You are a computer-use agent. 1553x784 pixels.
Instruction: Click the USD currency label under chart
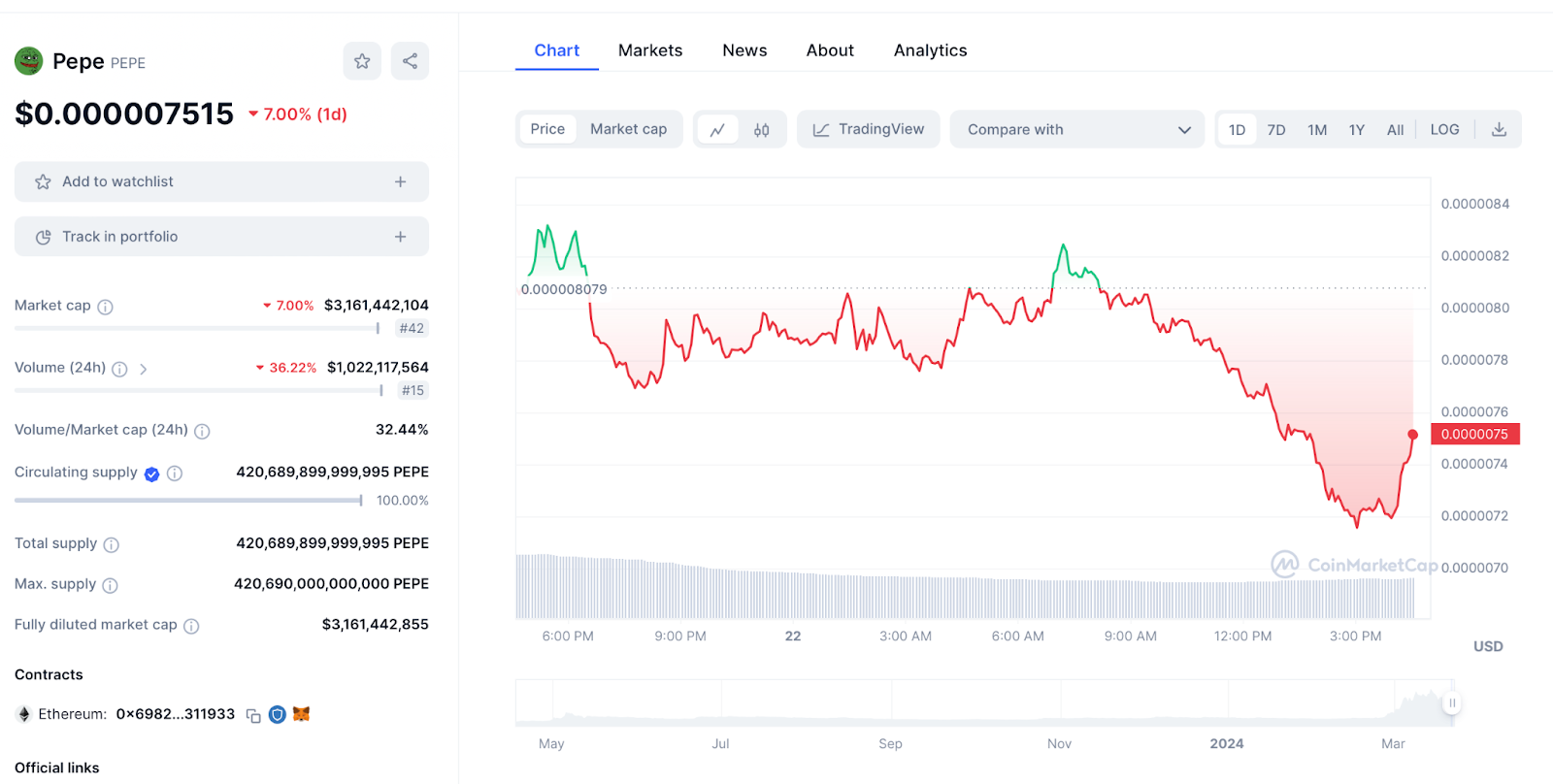(1488, 646)
